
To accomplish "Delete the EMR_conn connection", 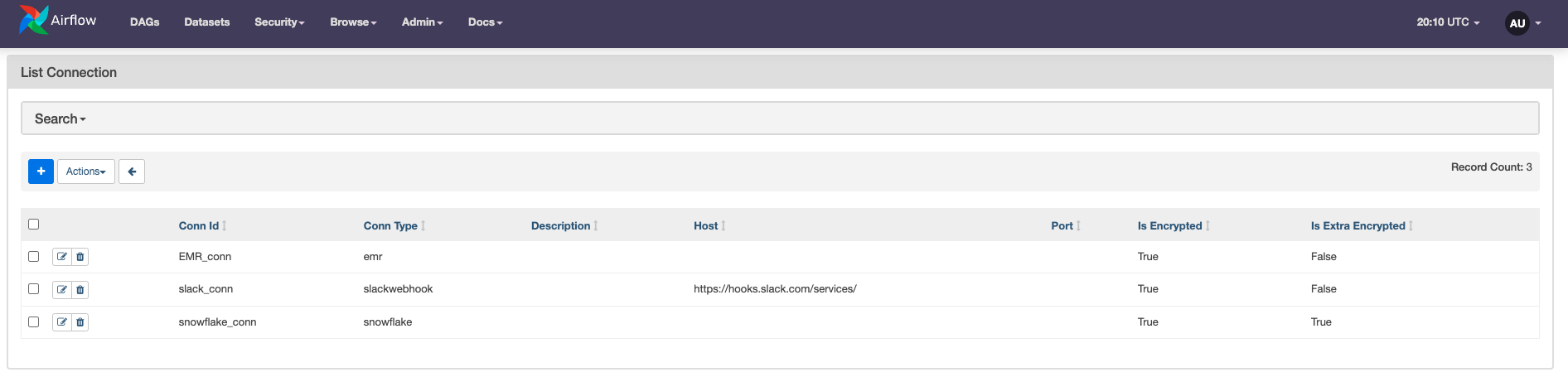I will [80, 257].
